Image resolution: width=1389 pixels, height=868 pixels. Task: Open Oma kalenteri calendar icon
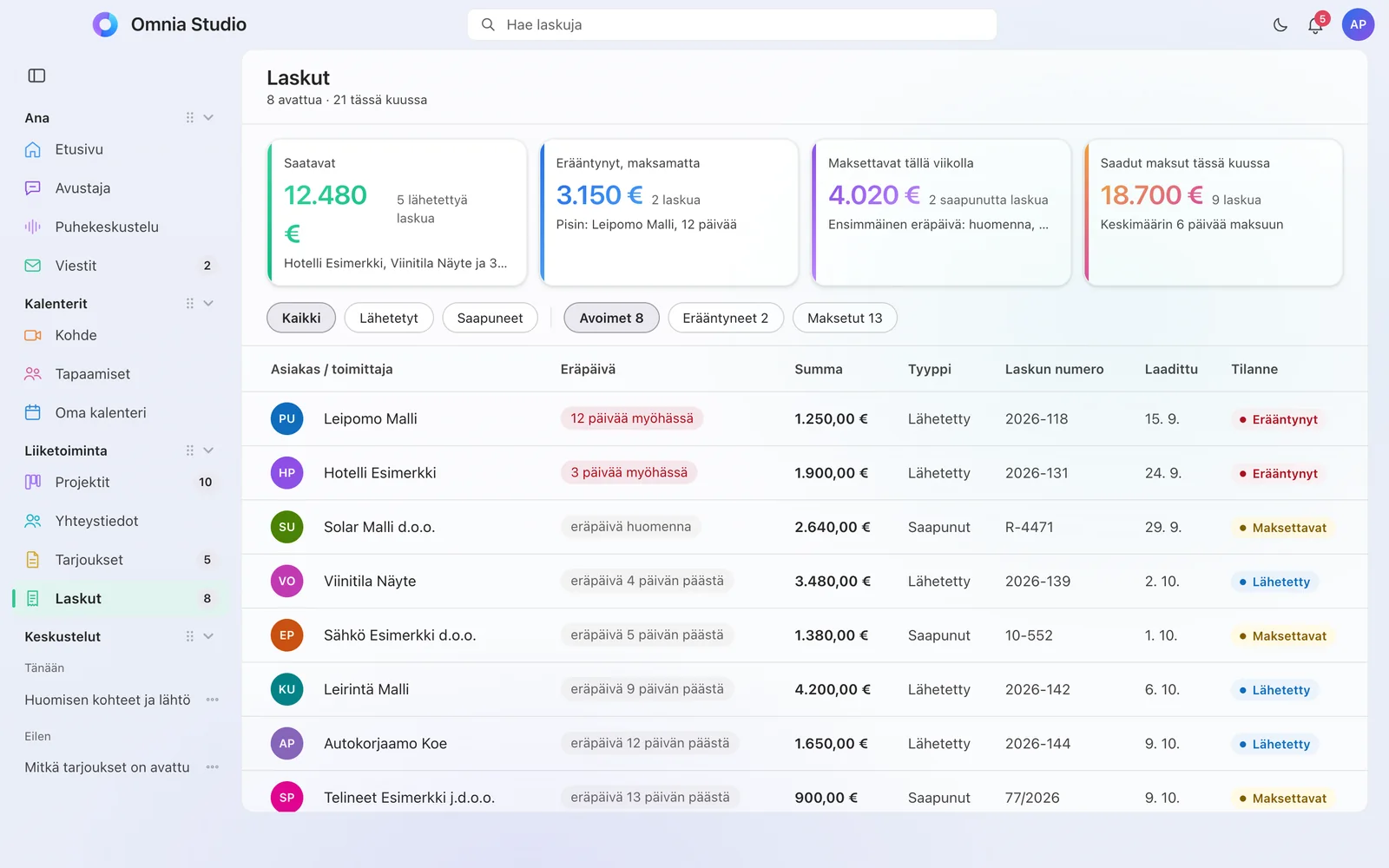33,412
